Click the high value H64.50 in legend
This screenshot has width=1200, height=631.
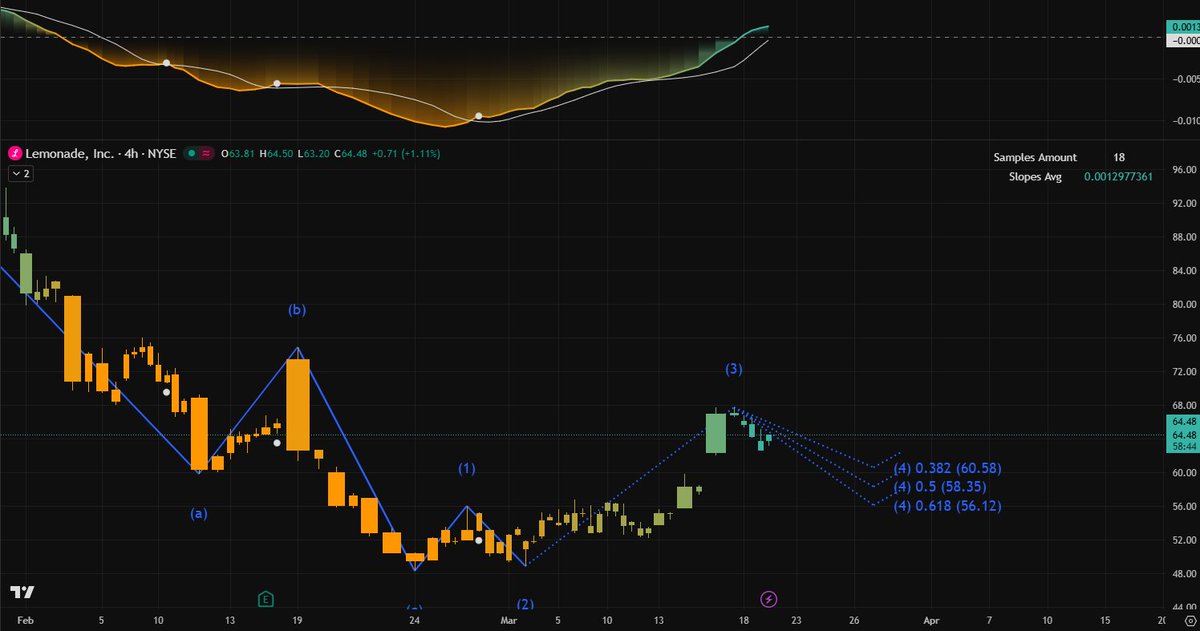276,154
